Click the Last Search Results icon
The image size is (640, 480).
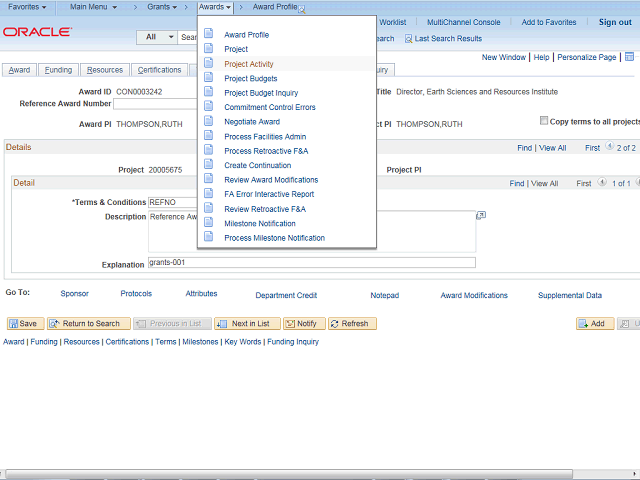click(408, 39)
